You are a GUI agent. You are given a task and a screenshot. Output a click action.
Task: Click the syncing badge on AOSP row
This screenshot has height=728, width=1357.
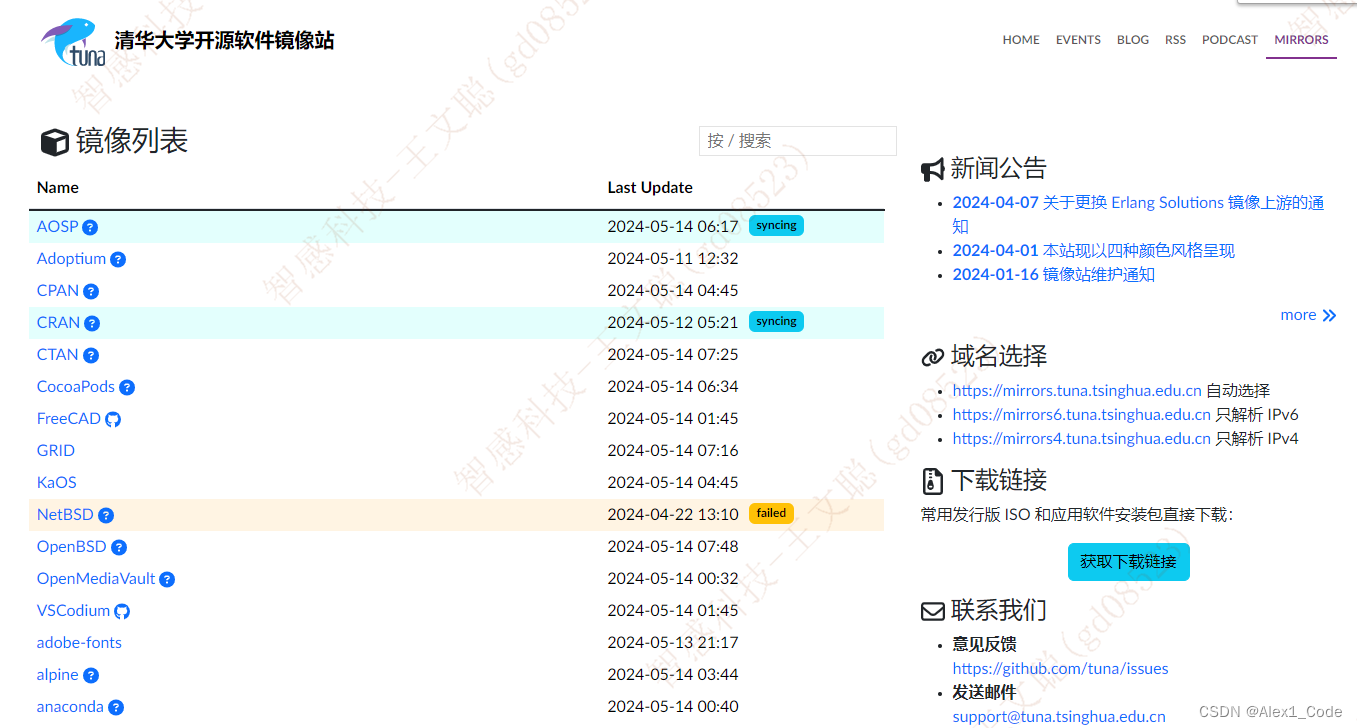776,226
